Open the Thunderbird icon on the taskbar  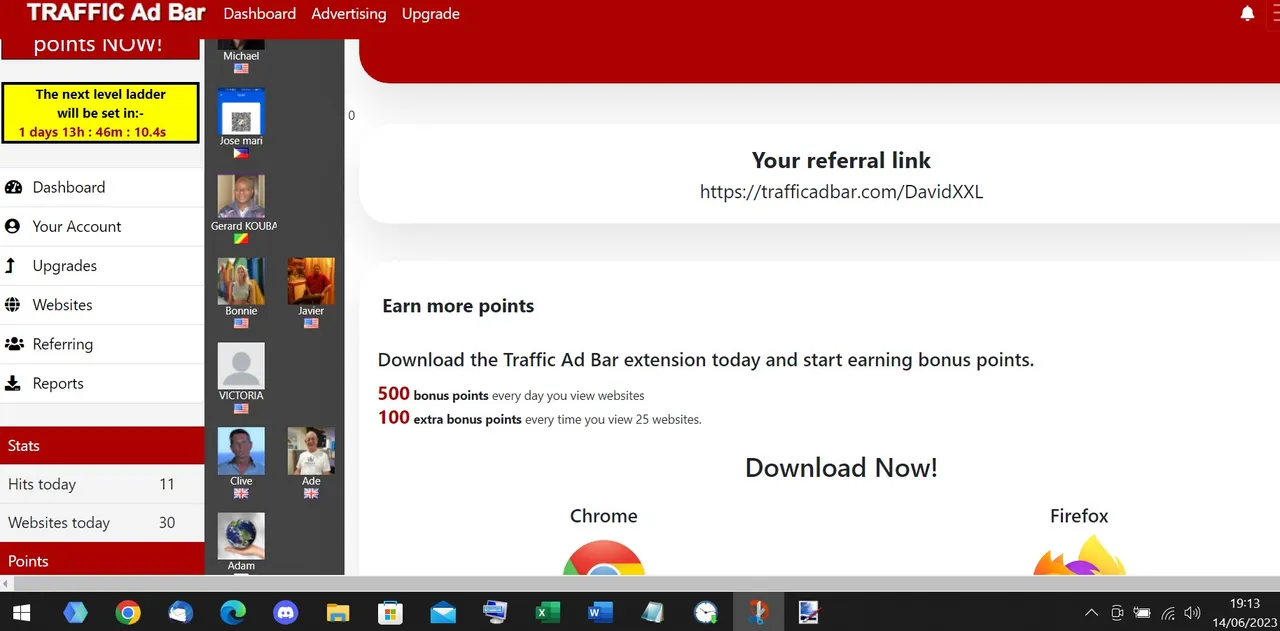(180, 612)
